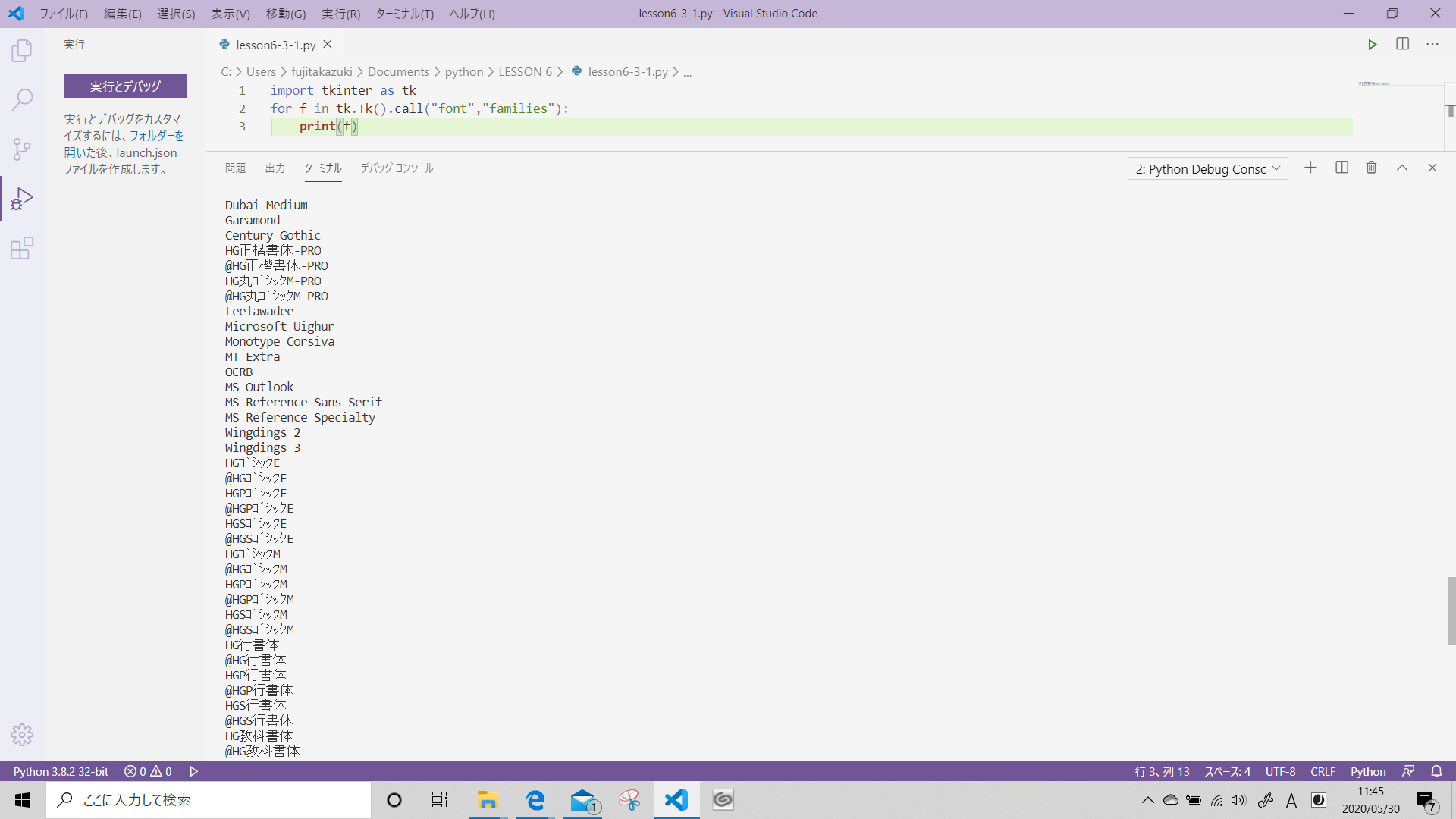
Task: Open the Extensions view icon
Action: [22, 248]
